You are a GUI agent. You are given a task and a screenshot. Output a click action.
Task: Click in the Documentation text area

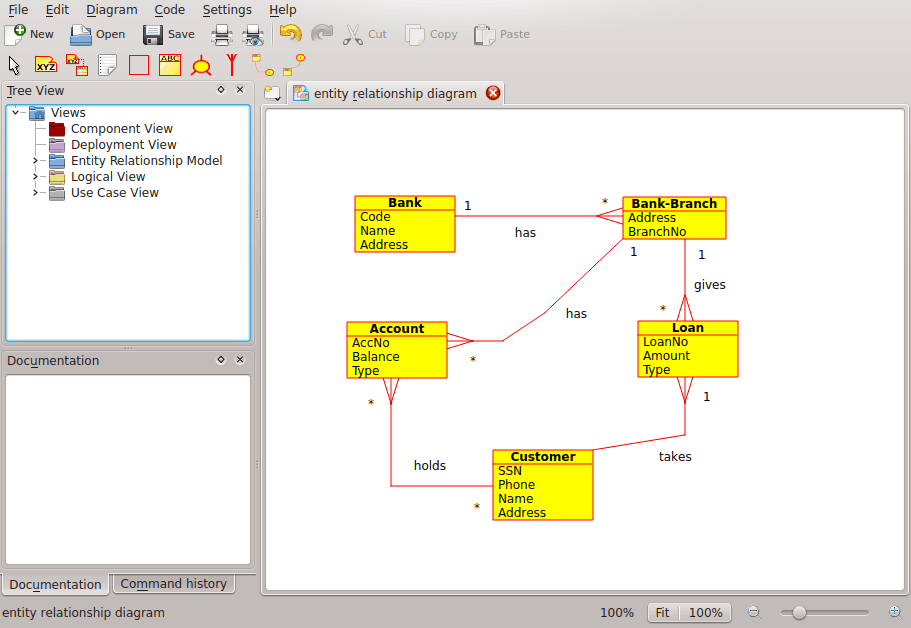[128, 469]
